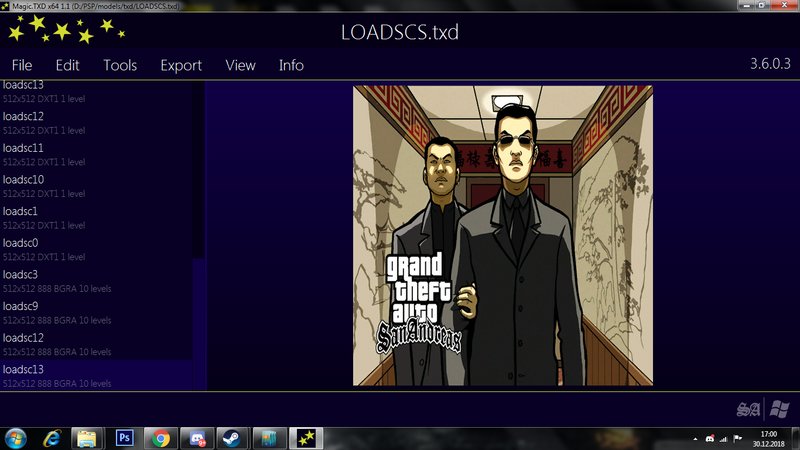This screenshot has width=800, height=450.
Task: Open Discord from the taskbar
Action: pos(197,438)
